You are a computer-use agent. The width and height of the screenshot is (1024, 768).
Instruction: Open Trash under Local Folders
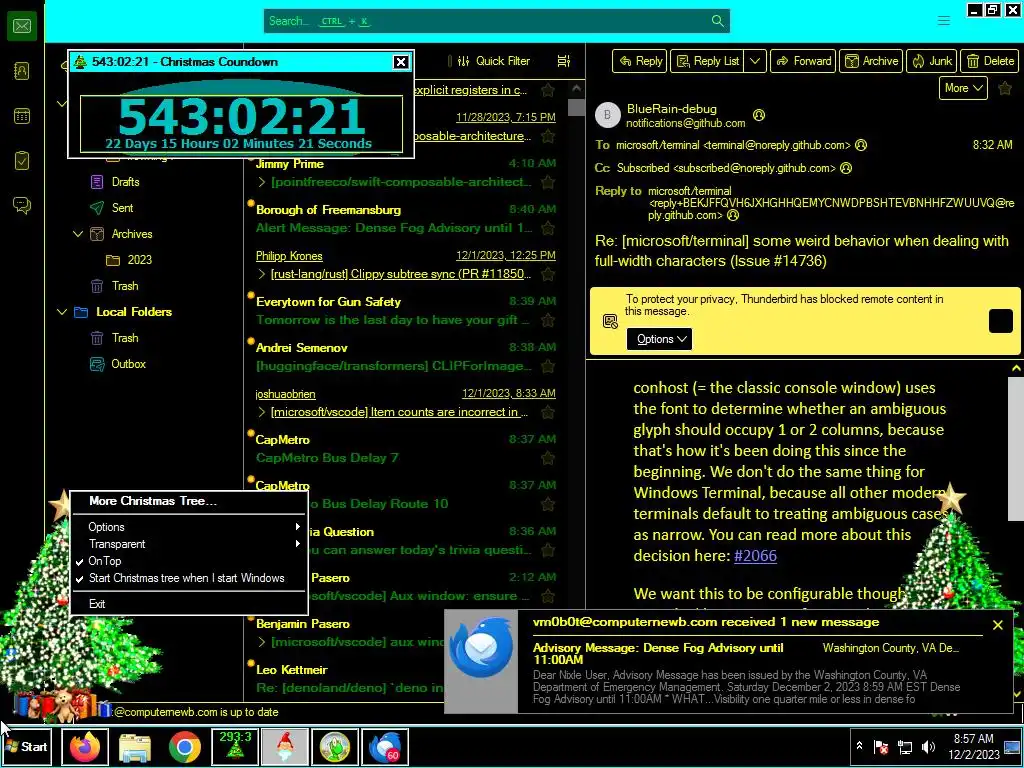coord(125,338)
